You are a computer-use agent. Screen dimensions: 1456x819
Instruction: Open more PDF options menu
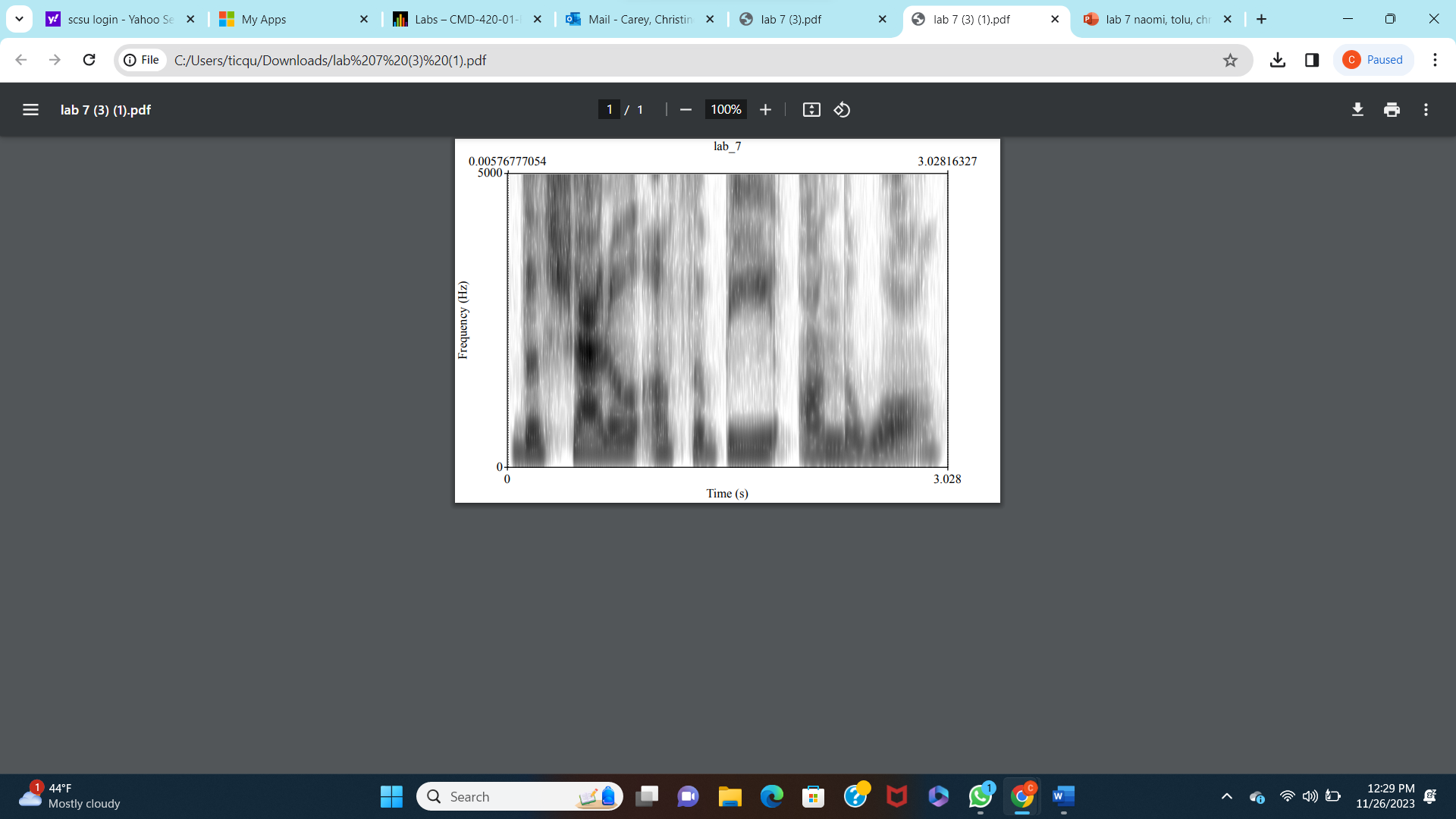tap(1425, 109)
